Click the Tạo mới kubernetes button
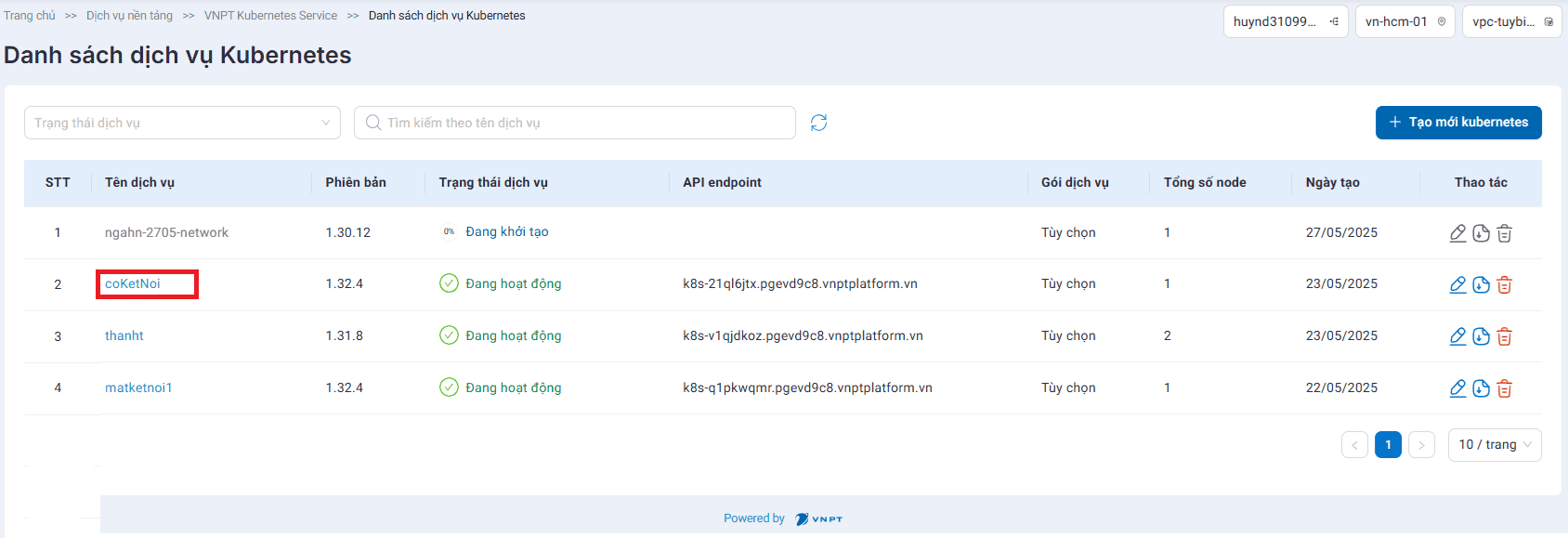This screenshot has width=1568, height=538. pyautogui.click(x=1457, y=123)
